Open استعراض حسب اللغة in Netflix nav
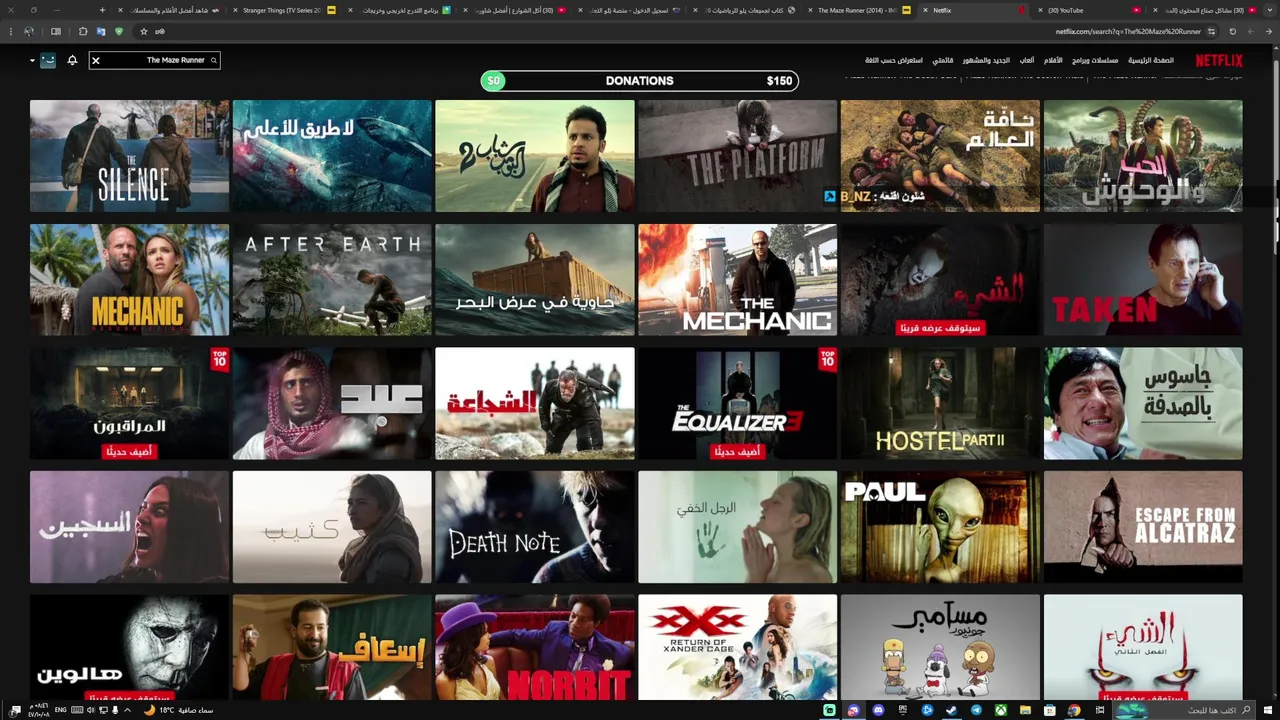This screenshot has height=720, width=1280. pyautogui.click(x=894, y=60)
